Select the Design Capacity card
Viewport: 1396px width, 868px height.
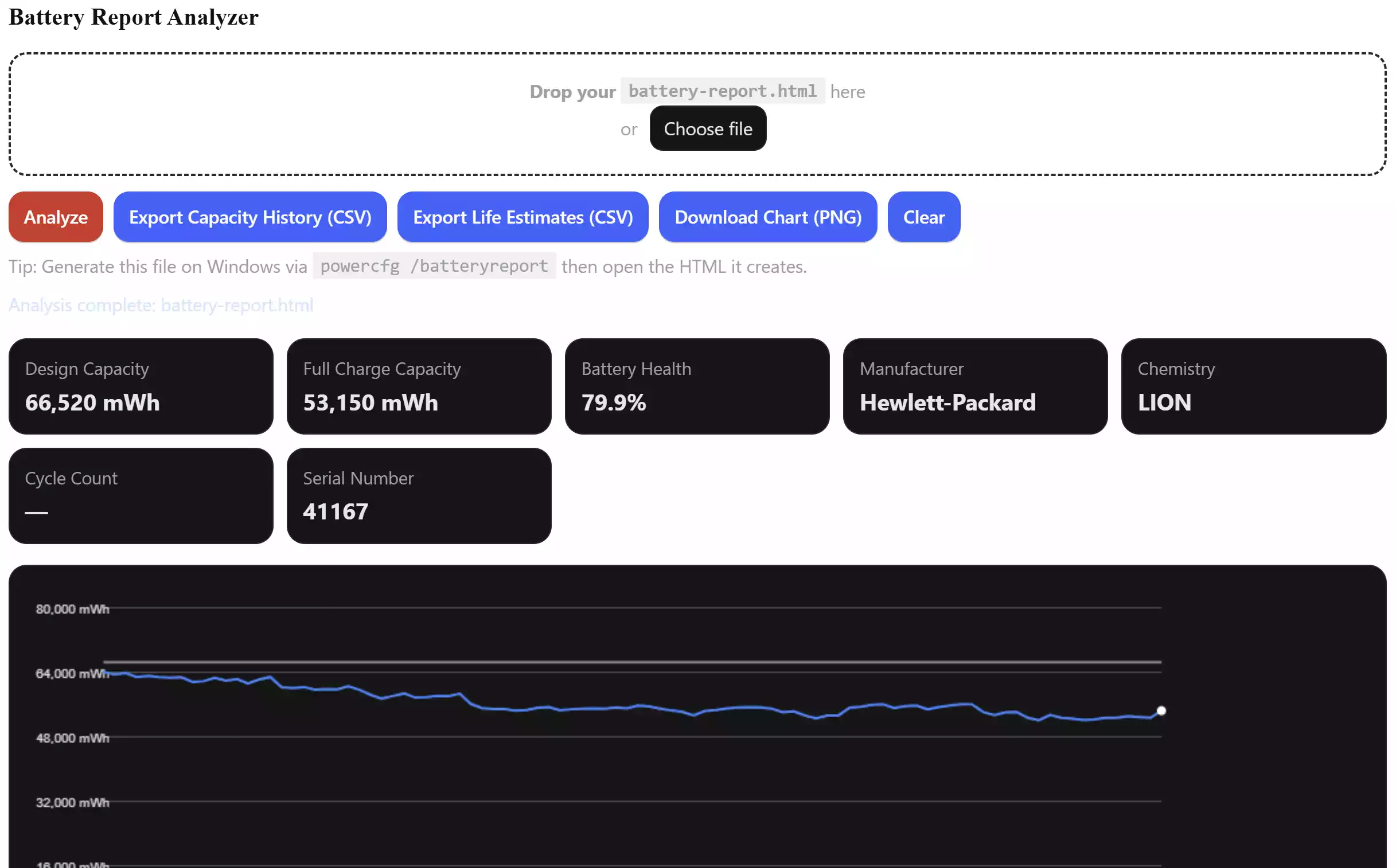point(141,386)
